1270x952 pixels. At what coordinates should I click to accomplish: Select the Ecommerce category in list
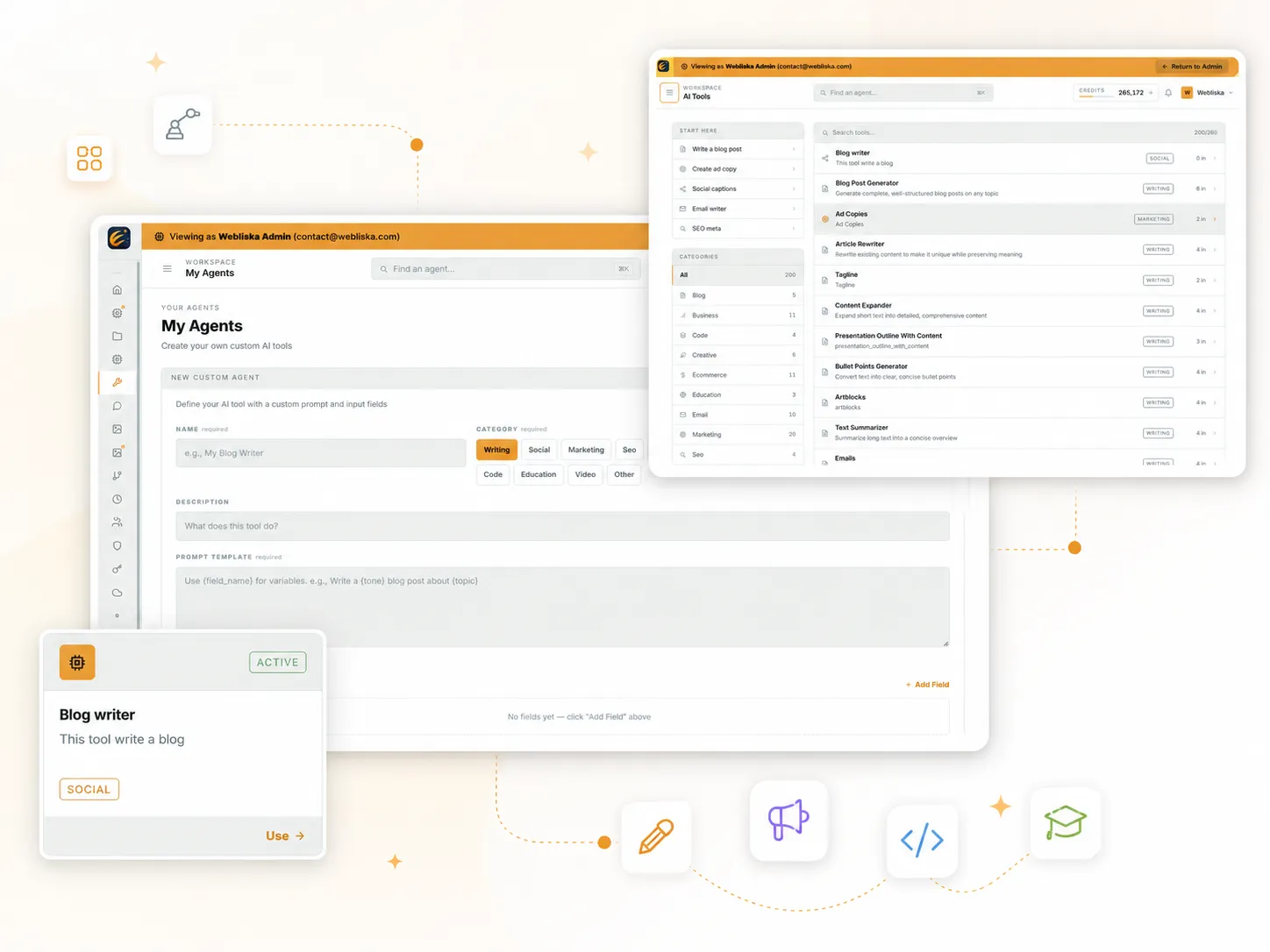(x=738, y=375)
